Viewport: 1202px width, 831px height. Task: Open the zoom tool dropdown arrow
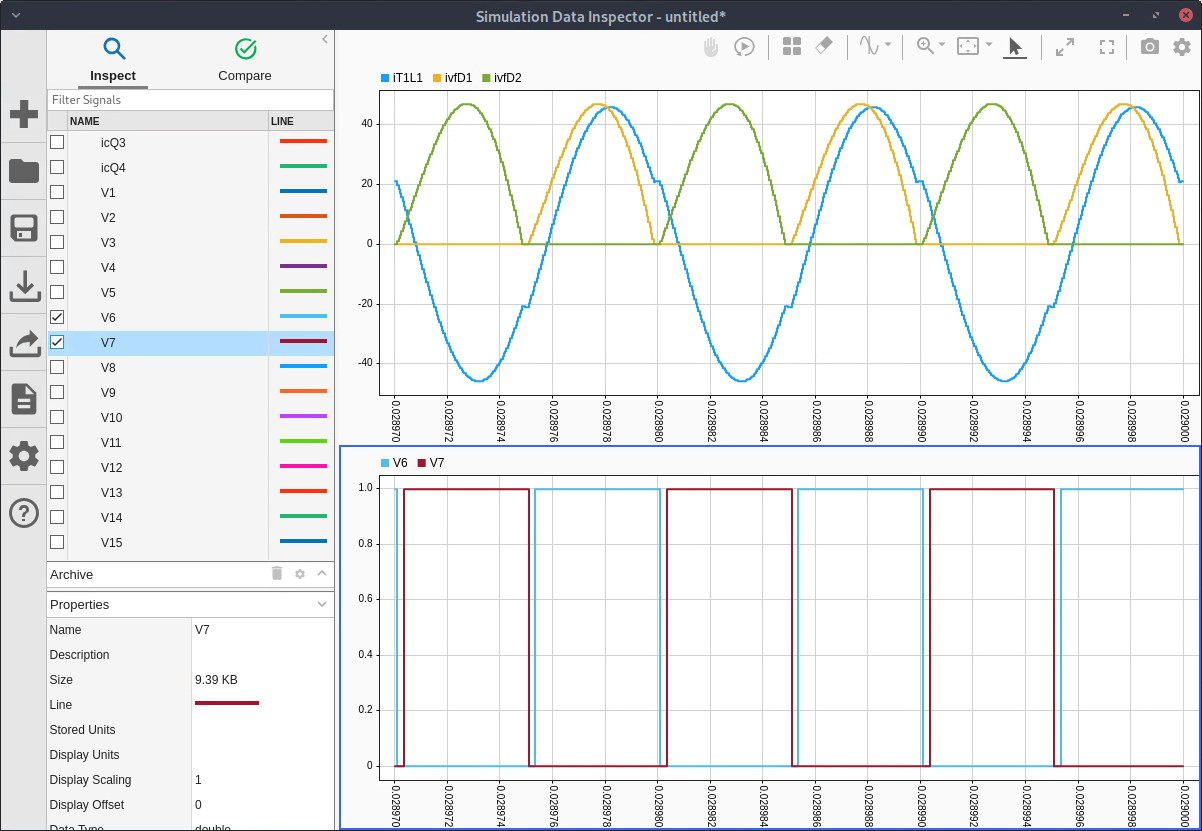tap(942, 46)
